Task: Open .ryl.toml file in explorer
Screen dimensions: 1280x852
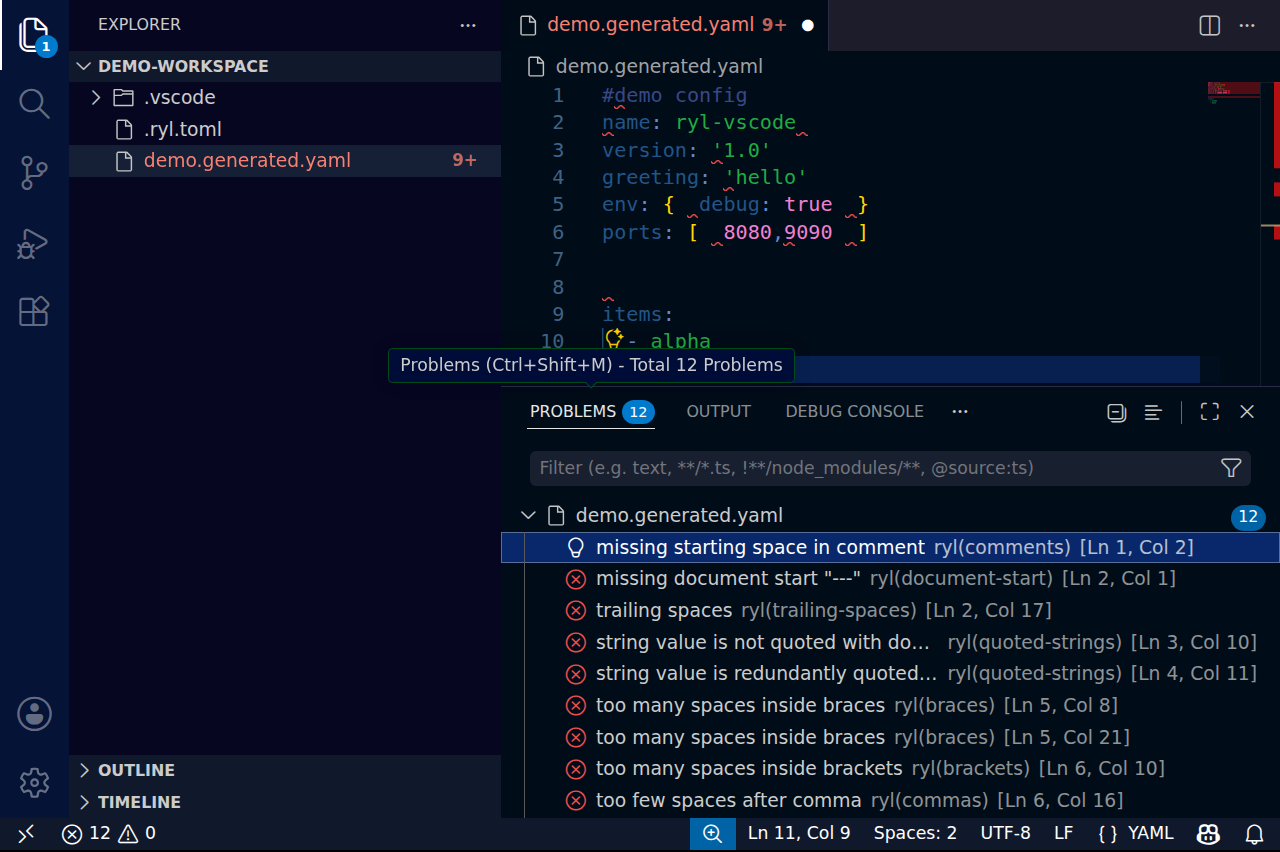Action: click(x=285, y=130)
